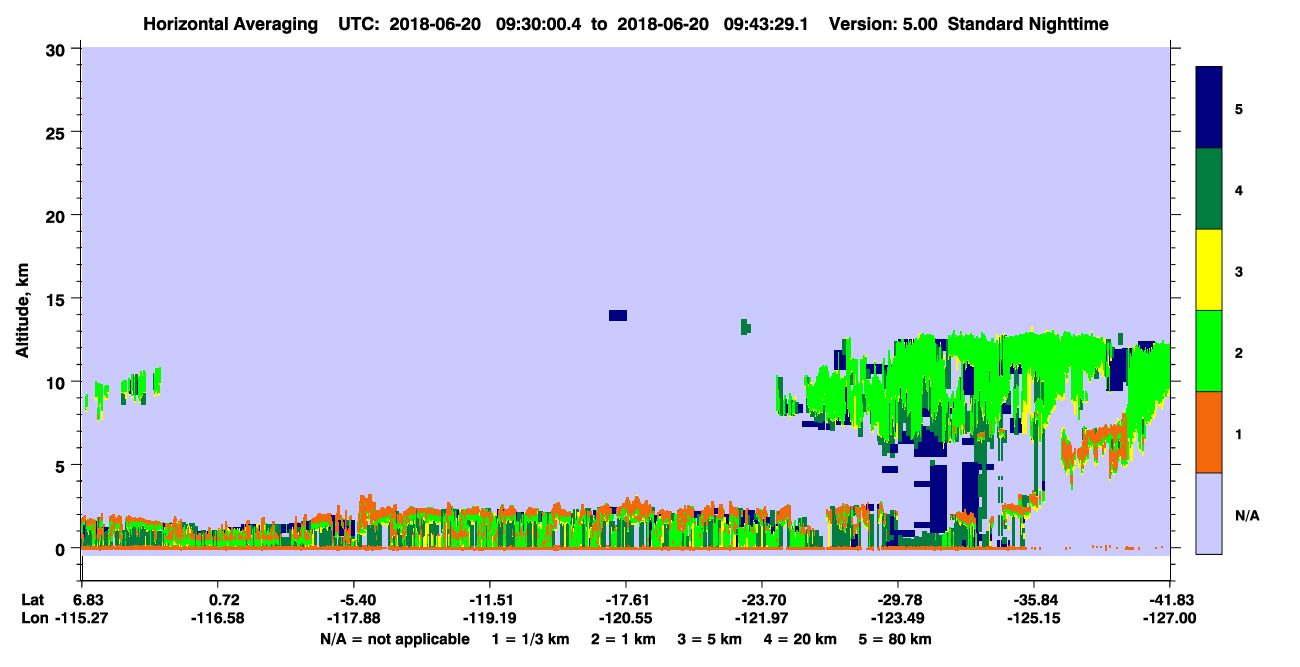Screen dimensions: 1300x667
Task: Click the latitude value 0.72
Action: 224,600
